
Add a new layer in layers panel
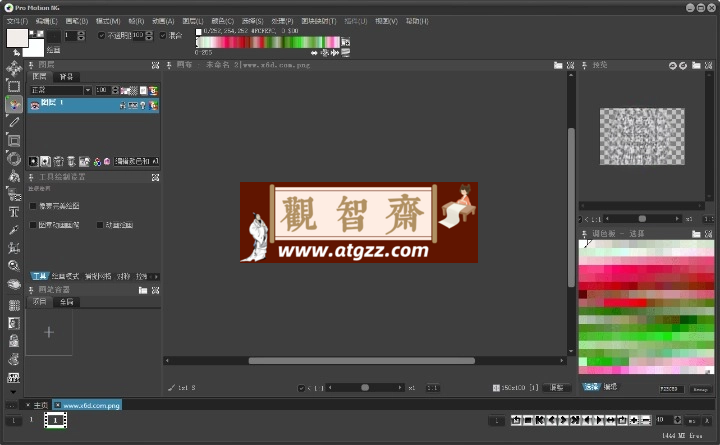34,161
